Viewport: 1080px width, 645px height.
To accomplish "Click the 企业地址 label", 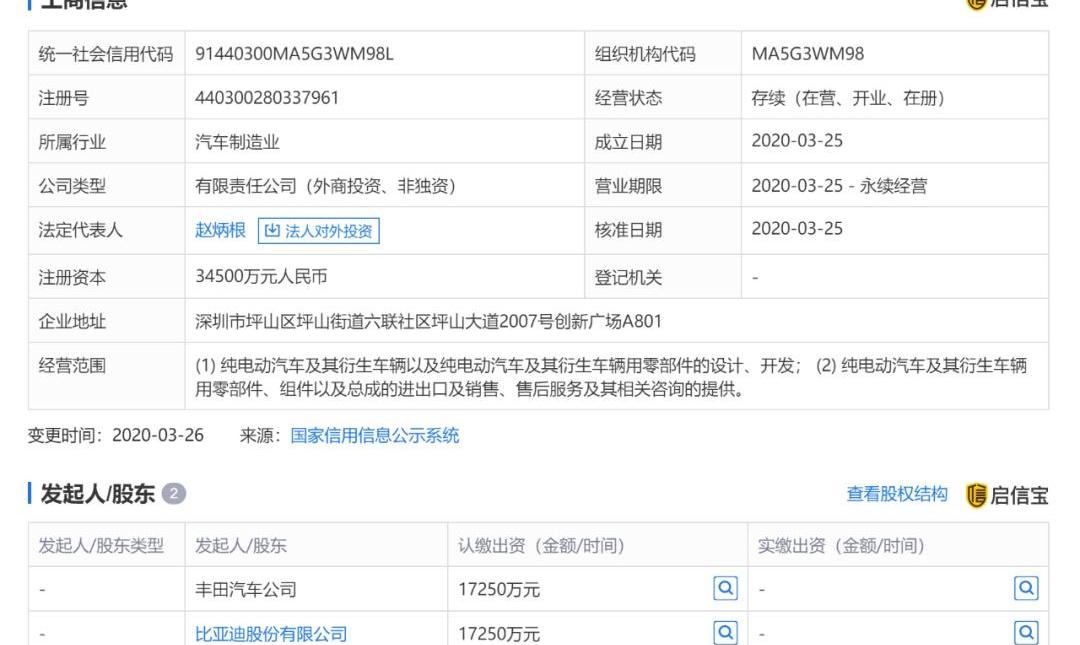I will pyautogui.click(x=72, y=321).
